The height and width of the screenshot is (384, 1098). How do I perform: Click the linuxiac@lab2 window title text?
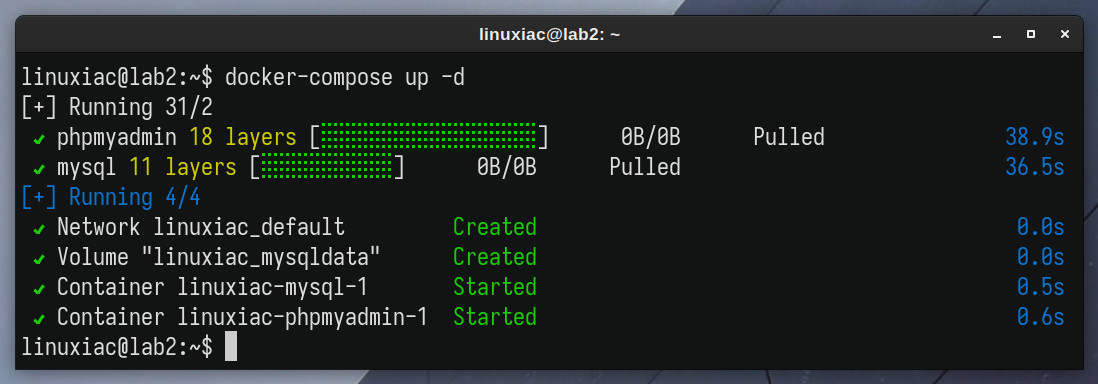tap(549, 34)
